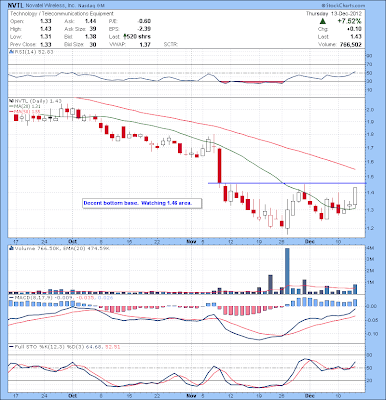This screenshot has width=386, height=400.
Task: Click the last white candlestick on the chart
Action: tap(355, 196)
